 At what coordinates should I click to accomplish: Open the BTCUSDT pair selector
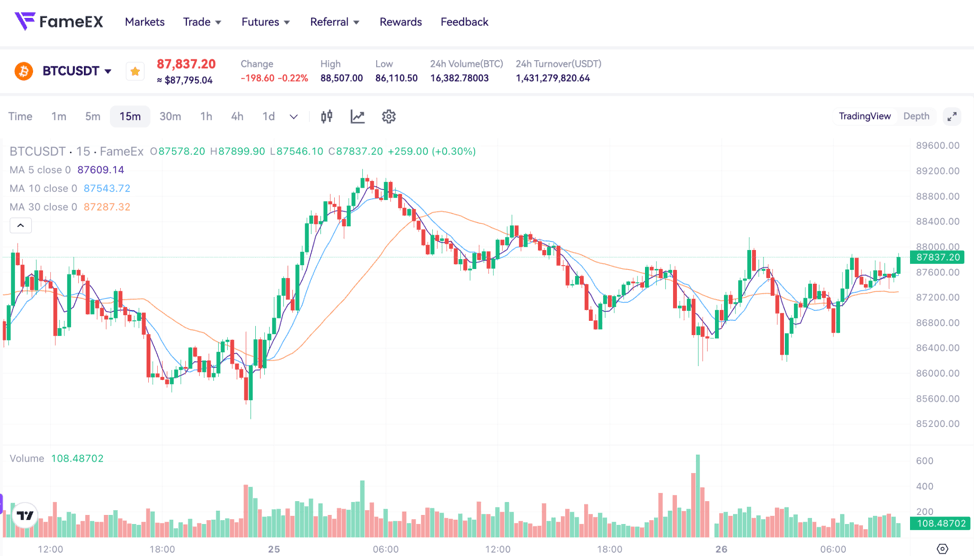coord(77,71)
